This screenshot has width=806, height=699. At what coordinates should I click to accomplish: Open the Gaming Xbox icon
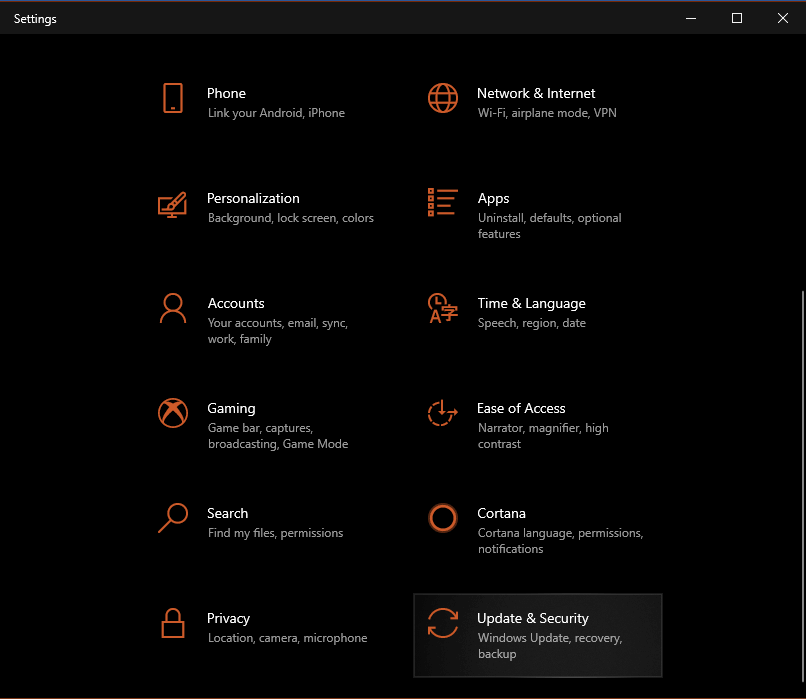172,413
